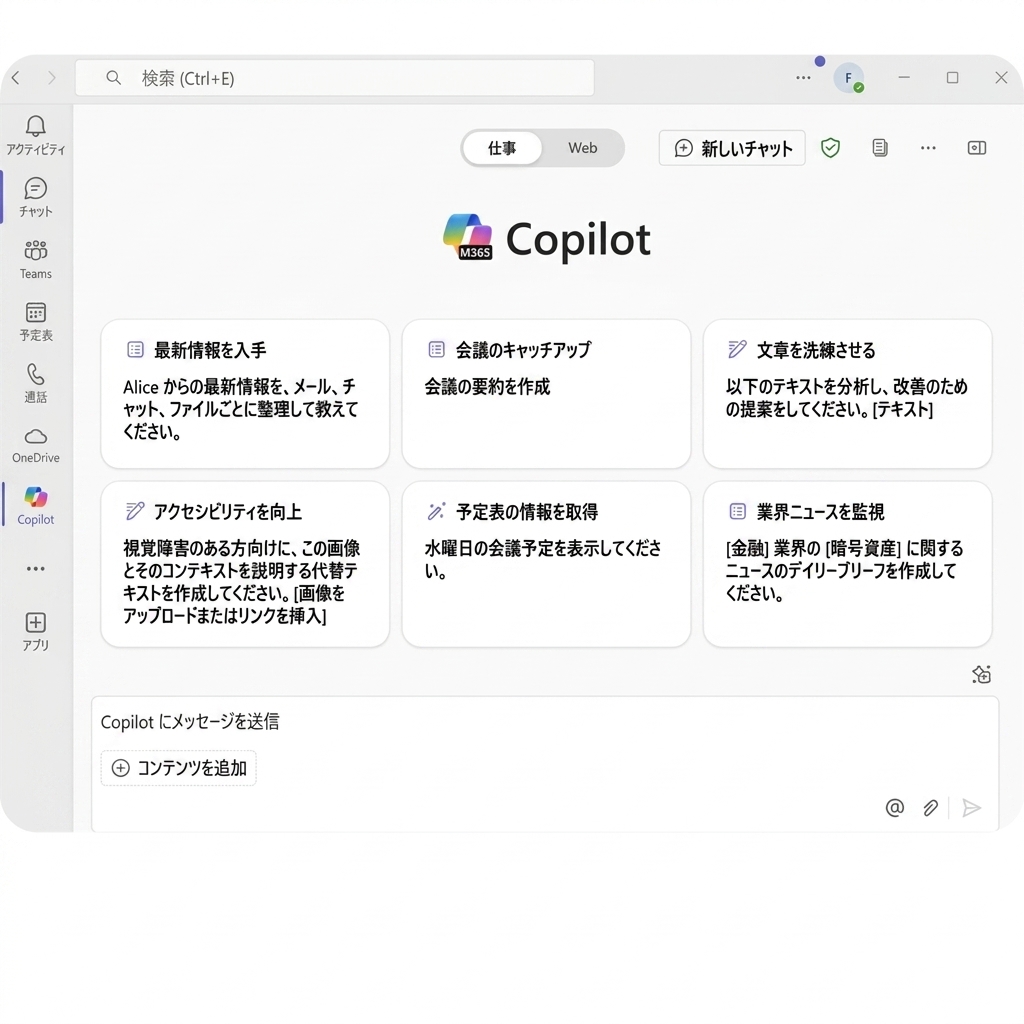Click the send message arrow
The image size is (1024, 1024).
coord(972,808)
